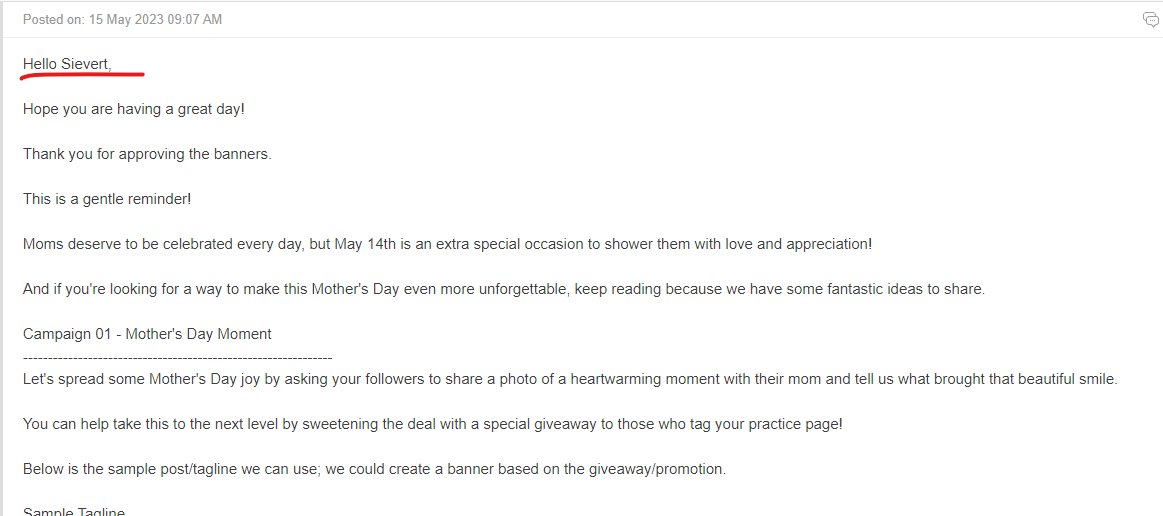Click 'Campaign 01 - Mother's Day Moment' heading
The height and width of the screenshot is (516, 1163).
click(147, 334)
